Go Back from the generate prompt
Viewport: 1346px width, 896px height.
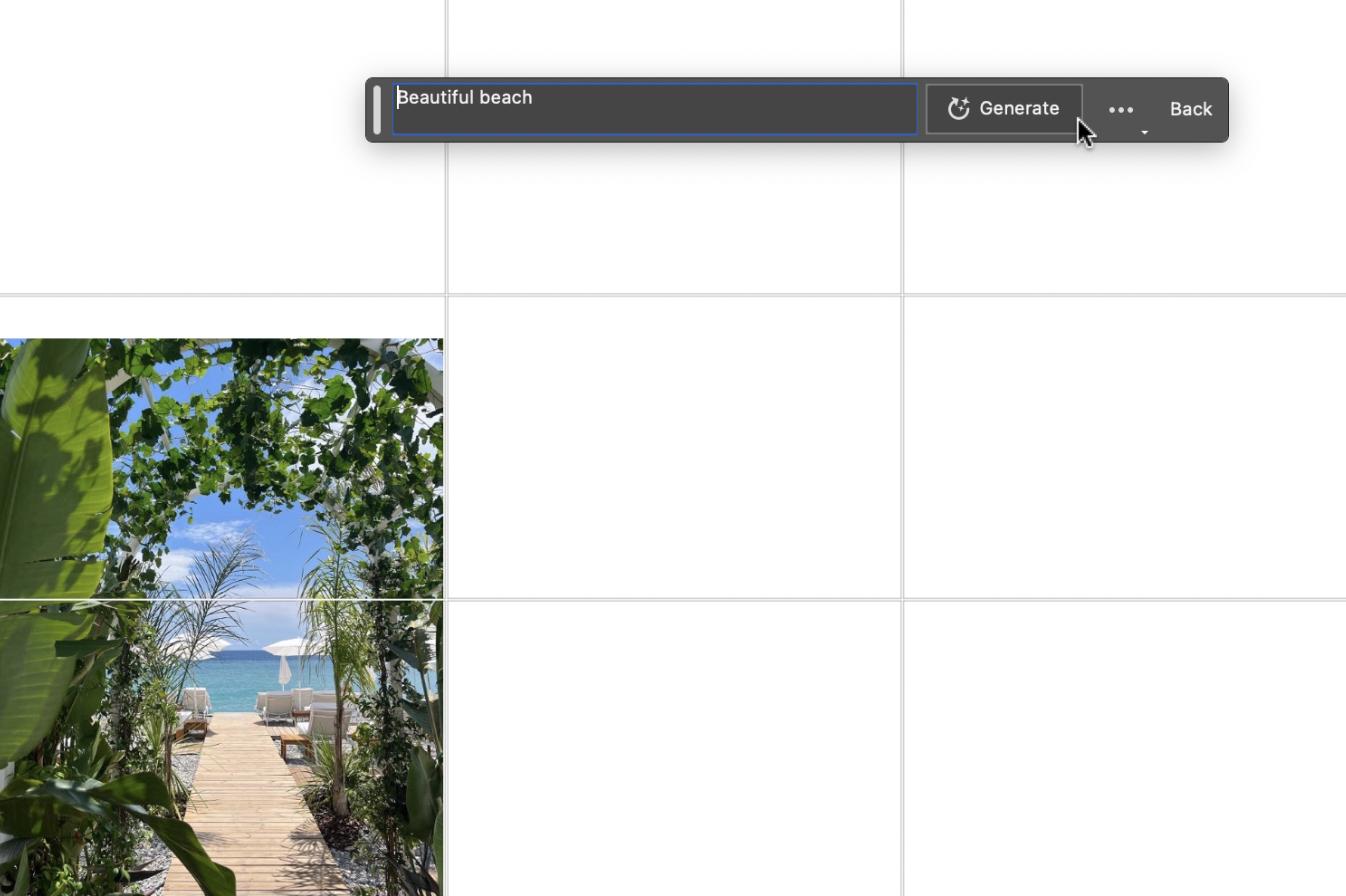click(x=1191, y=109)
